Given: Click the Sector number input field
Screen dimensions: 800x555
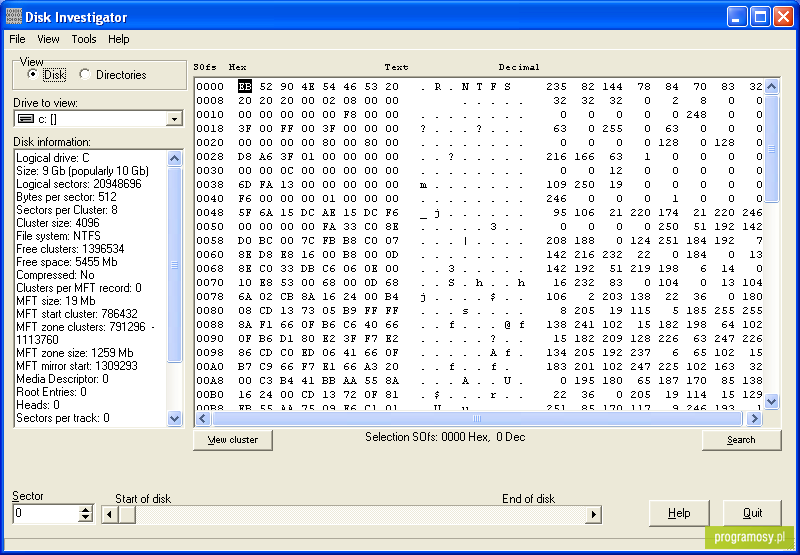Looking at the screenshot, I should pos(46,513).
